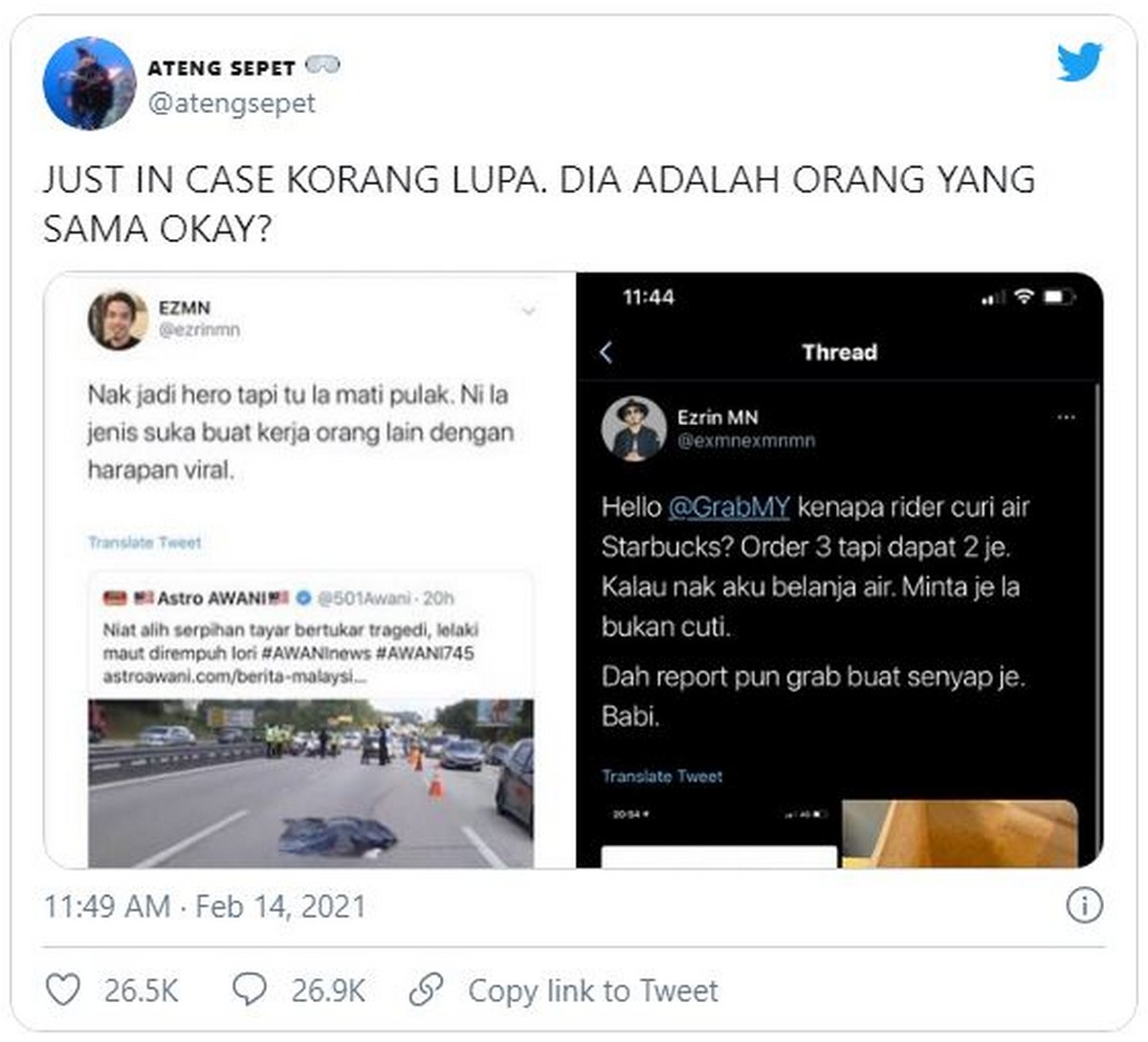Click EZMN profile picture
1148x1042 pixels.
pos(118,321)
